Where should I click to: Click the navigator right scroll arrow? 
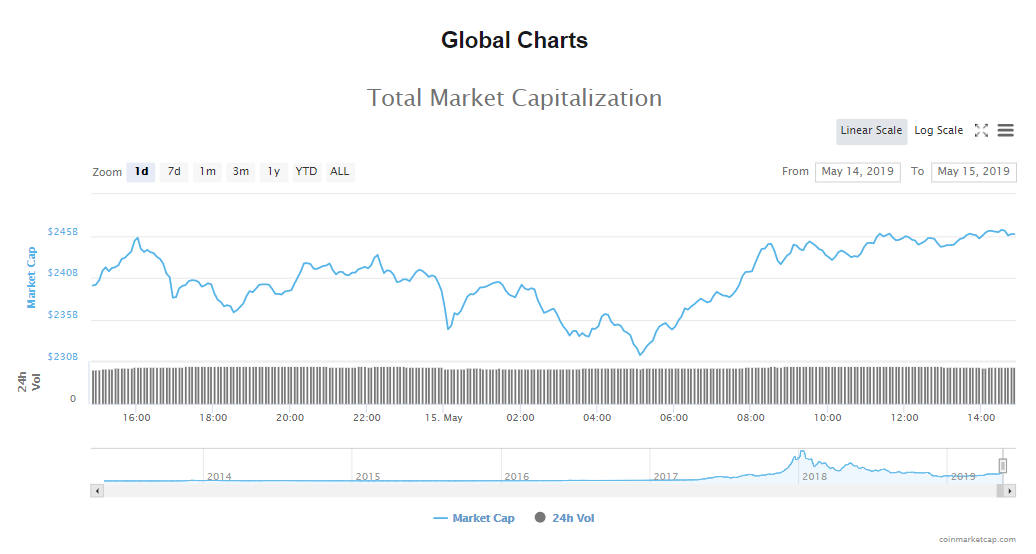pos(1011,491)
